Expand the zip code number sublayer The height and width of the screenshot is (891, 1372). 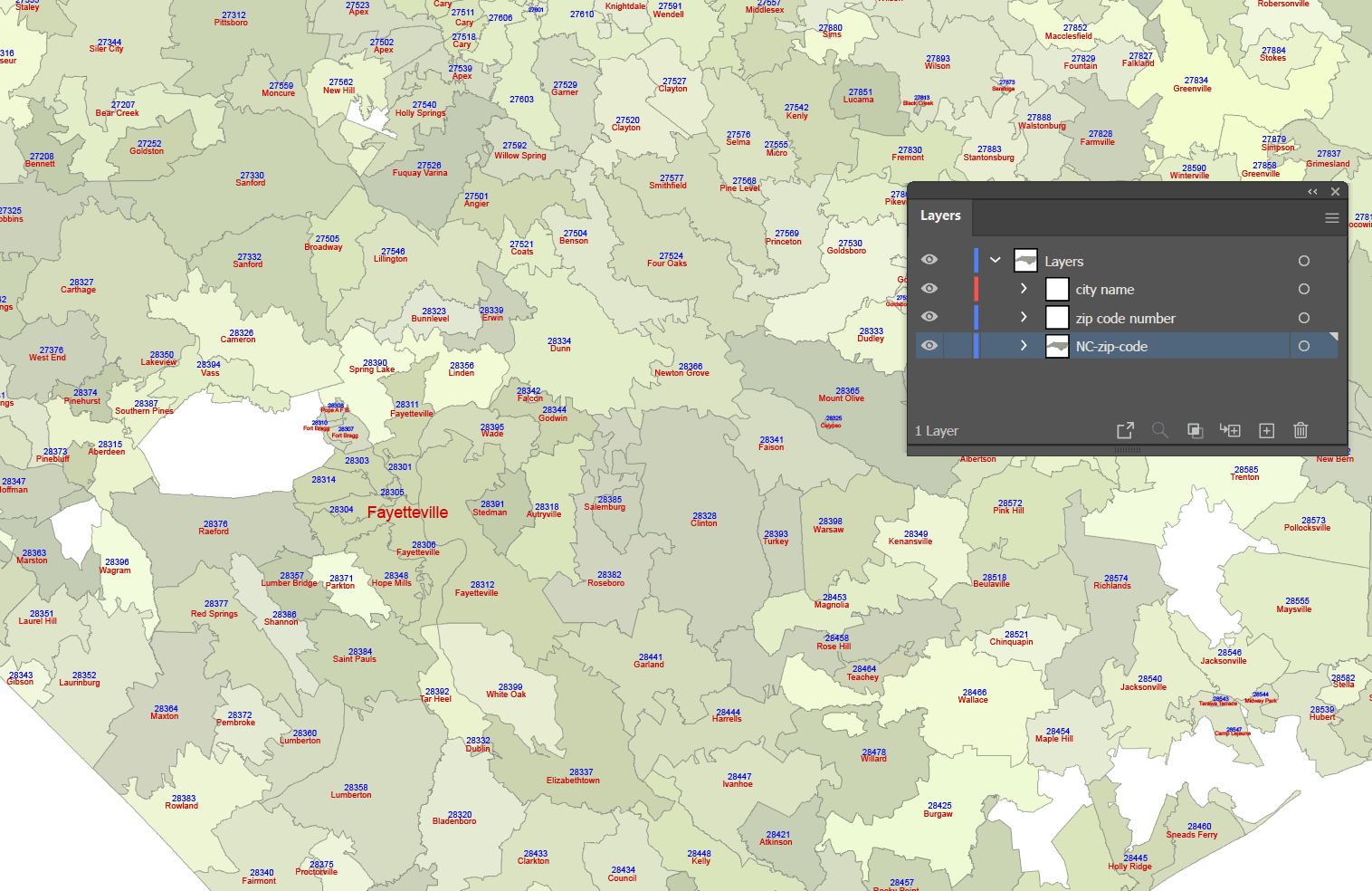(1024, 317)
